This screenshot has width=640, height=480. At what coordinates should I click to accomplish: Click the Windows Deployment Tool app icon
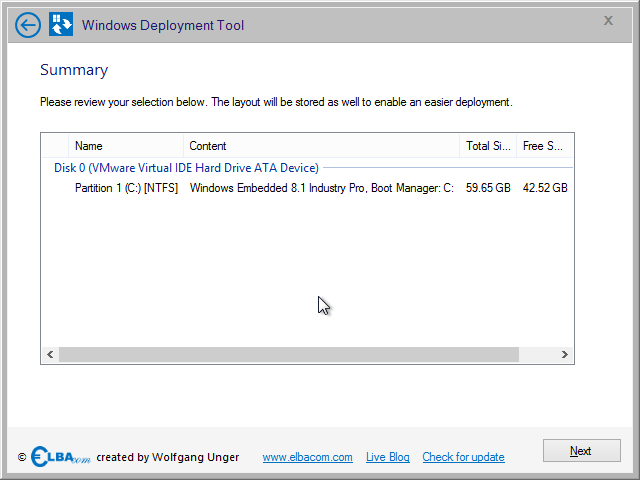(61, 24)
